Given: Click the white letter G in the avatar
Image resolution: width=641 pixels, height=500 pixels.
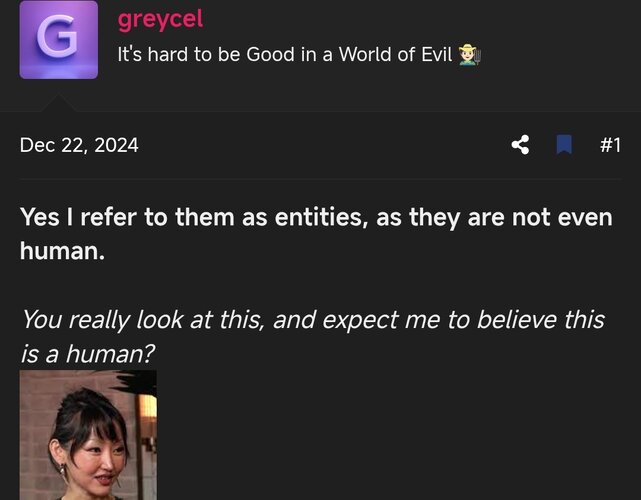Looking at the screenshot, I should click(58, 35).
